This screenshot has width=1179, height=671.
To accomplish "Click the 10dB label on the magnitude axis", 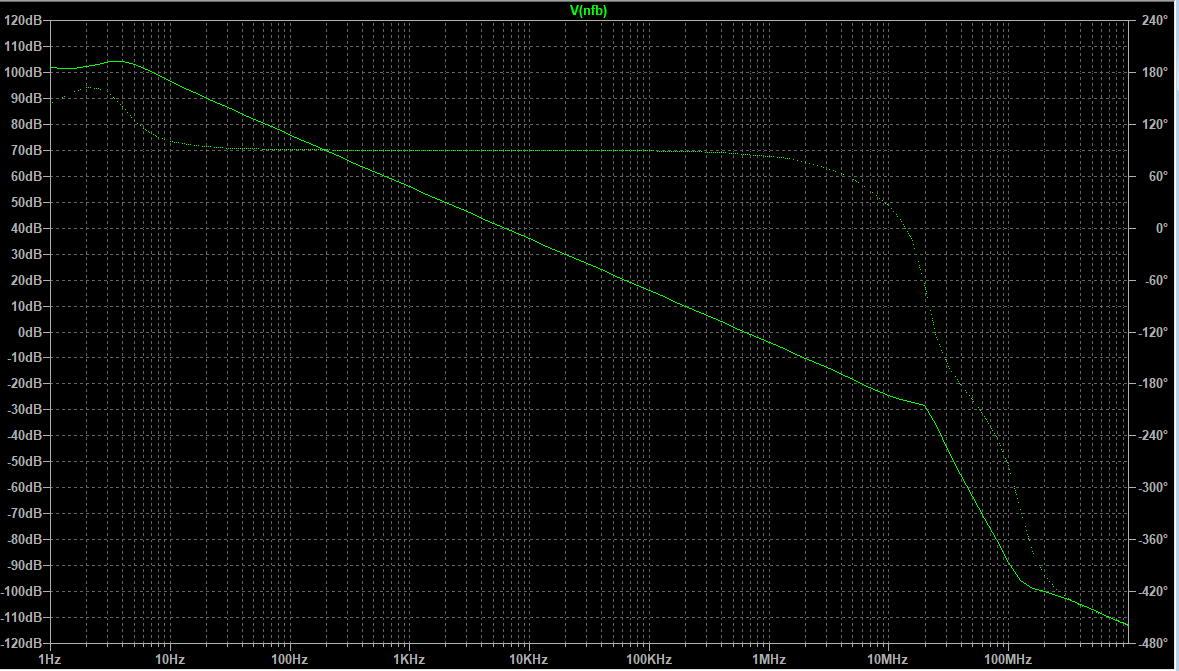I will 26,306.
